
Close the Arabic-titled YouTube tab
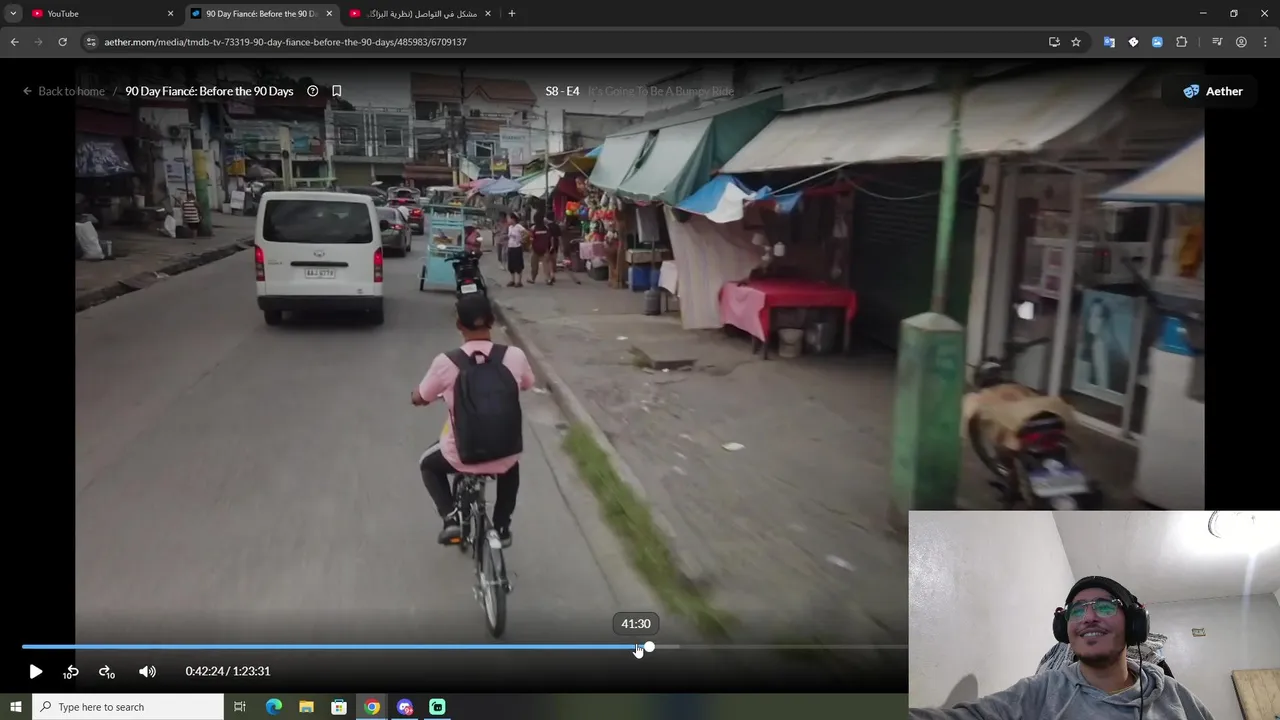coord(488,14)
